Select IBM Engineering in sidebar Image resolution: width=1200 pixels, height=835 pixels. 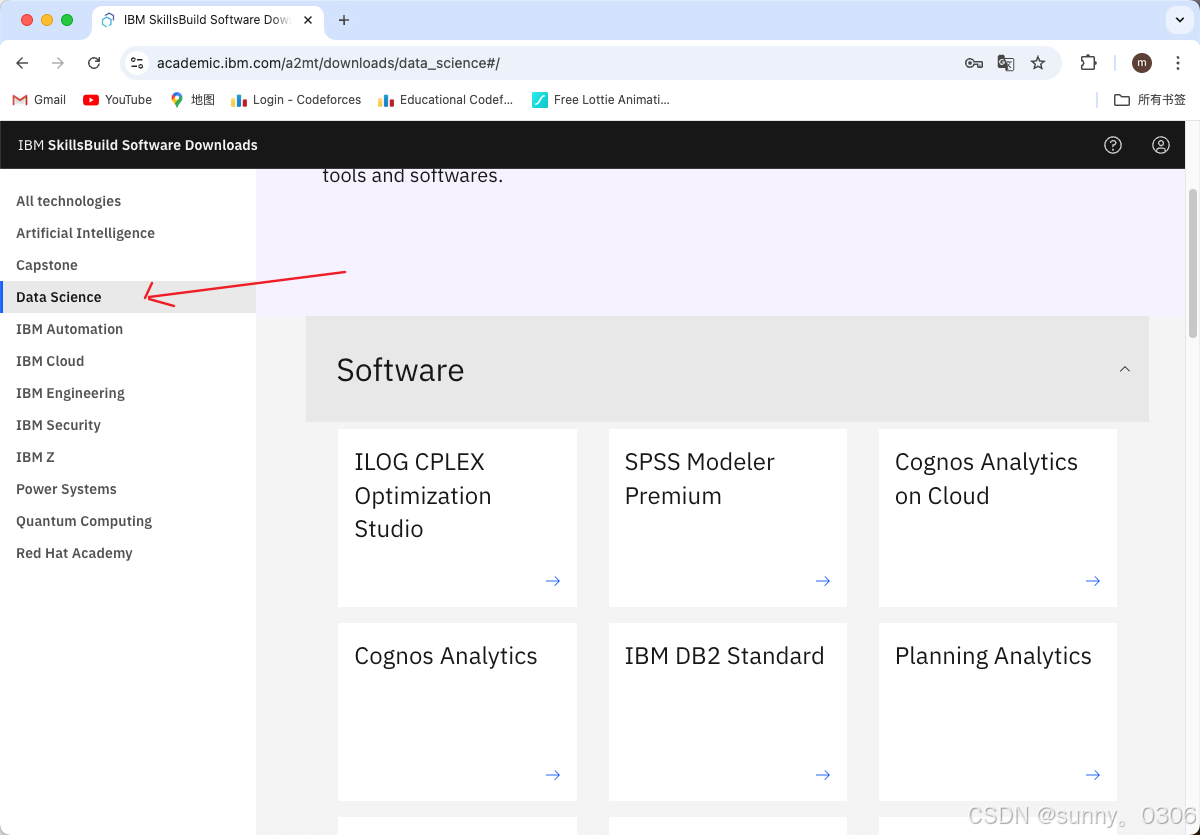[128, 393]
